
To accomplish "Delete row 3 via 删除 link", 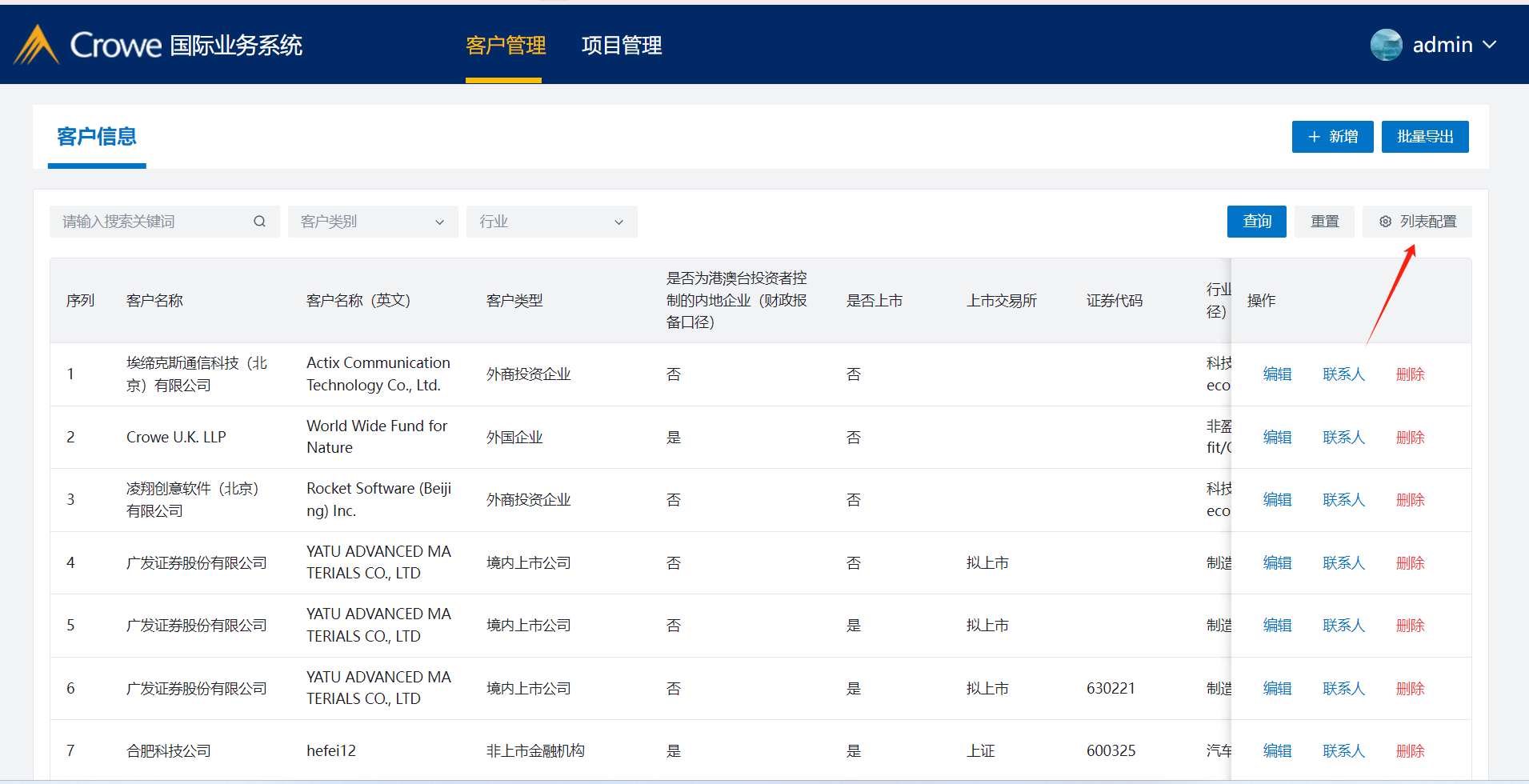I will [1410, 500].
